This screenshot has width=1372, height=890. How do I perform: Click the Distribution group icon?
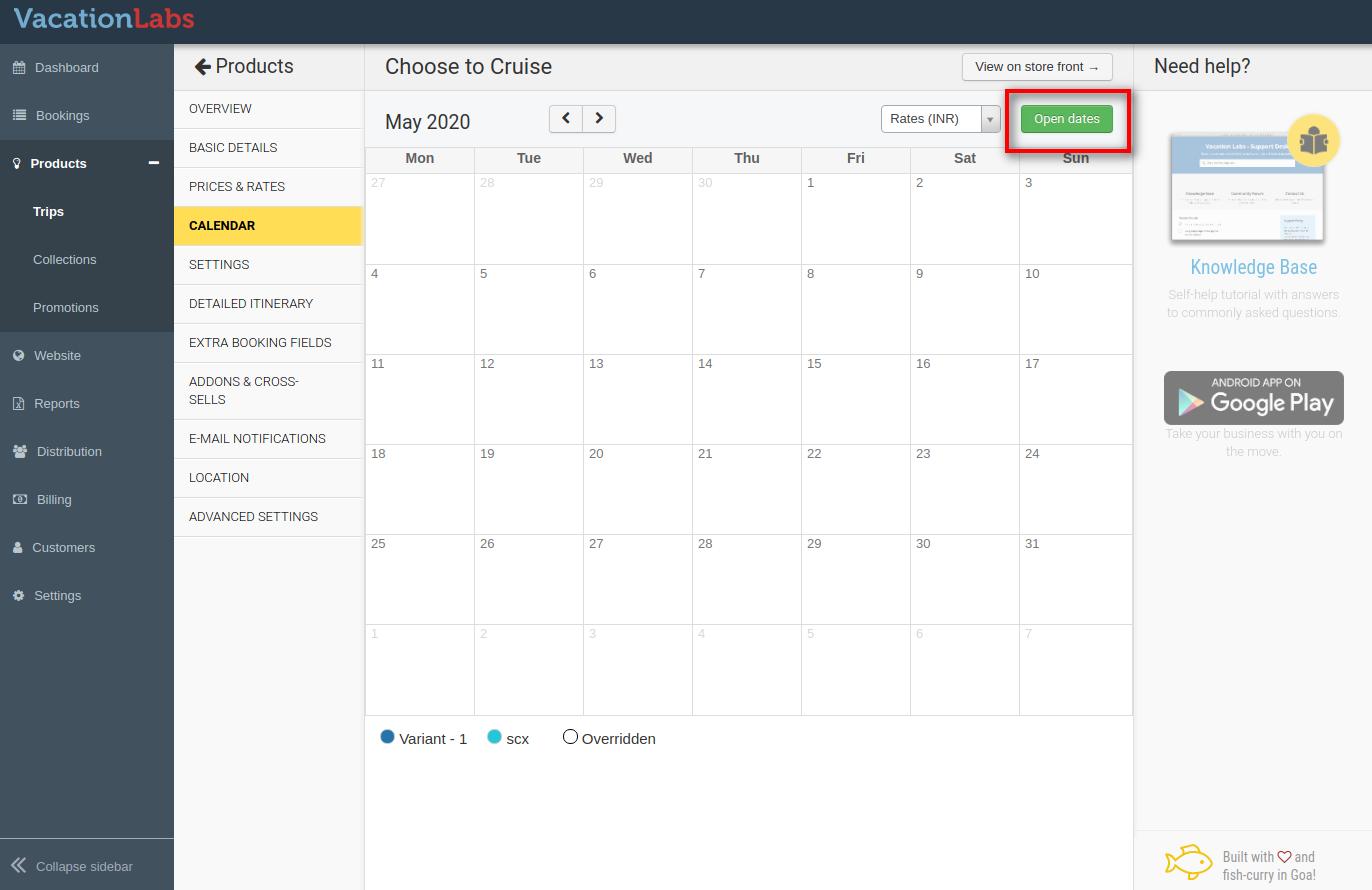pyautogui.click(x=20, y=452)
